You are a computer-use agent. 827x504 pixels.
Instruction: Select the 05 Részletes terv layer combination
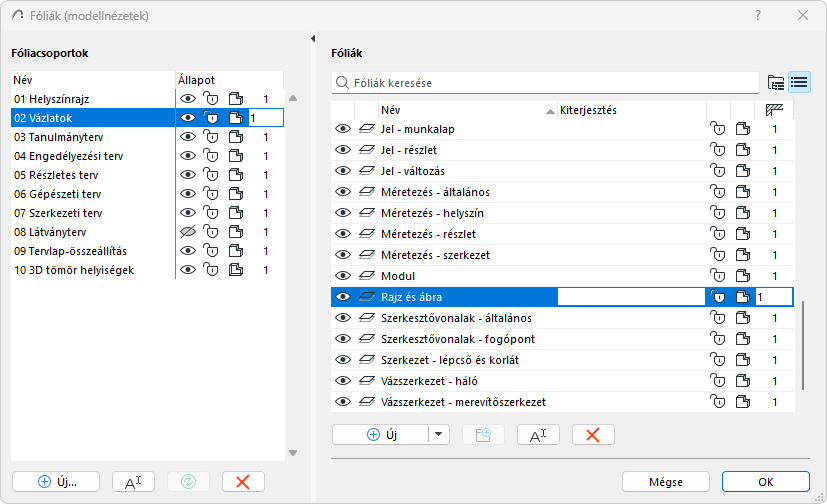(57, 175)
